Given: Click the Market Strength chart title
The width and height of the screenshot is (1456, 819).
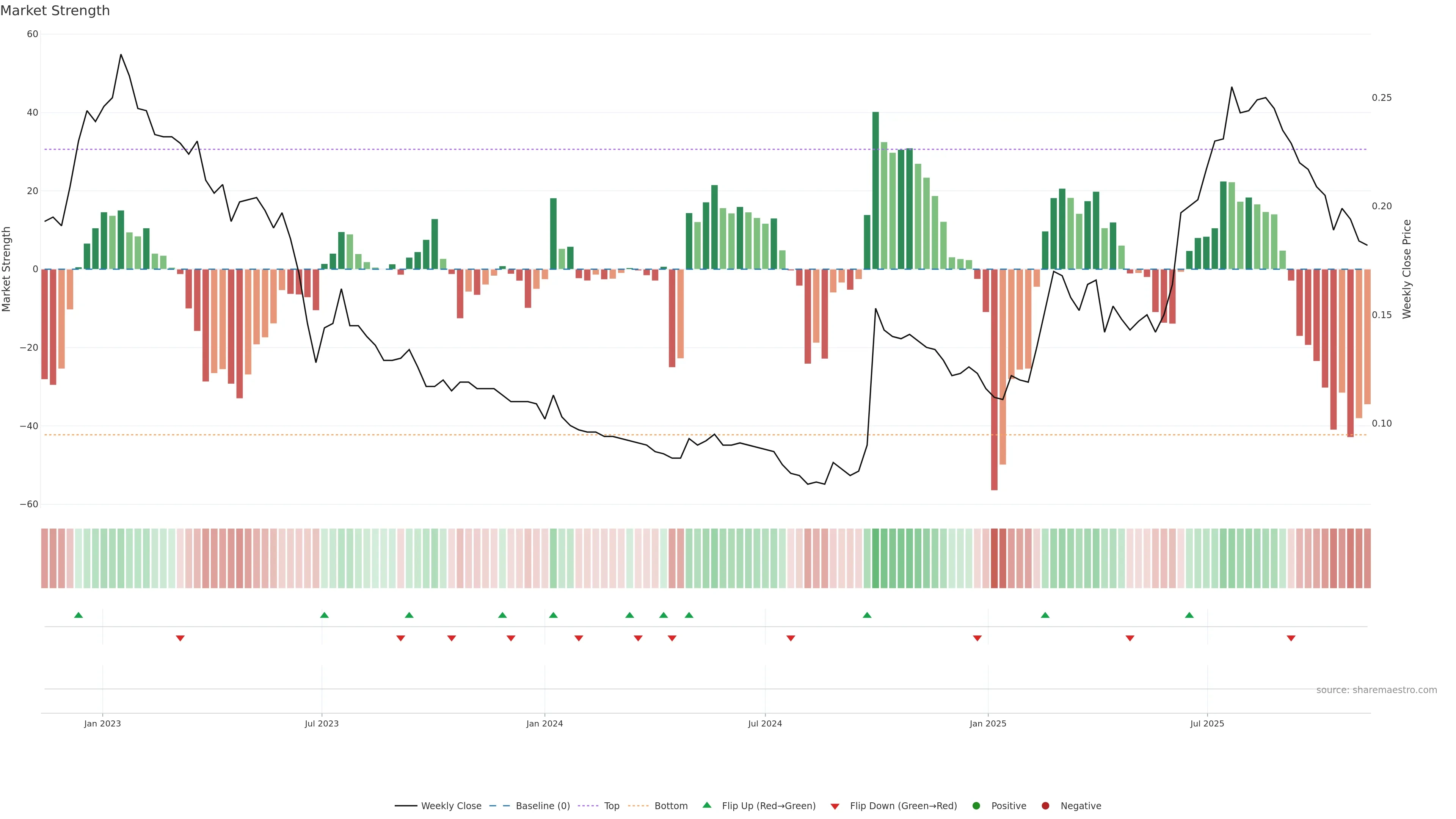Looking at the screenshot, I should click(x=55, y=11).
